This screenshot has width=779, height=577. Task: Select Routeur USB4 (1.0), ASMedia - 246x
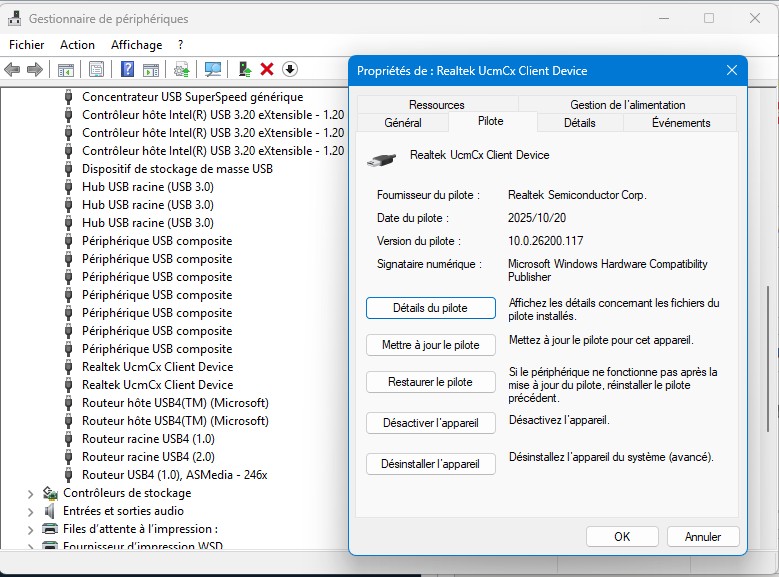point(174,475)
